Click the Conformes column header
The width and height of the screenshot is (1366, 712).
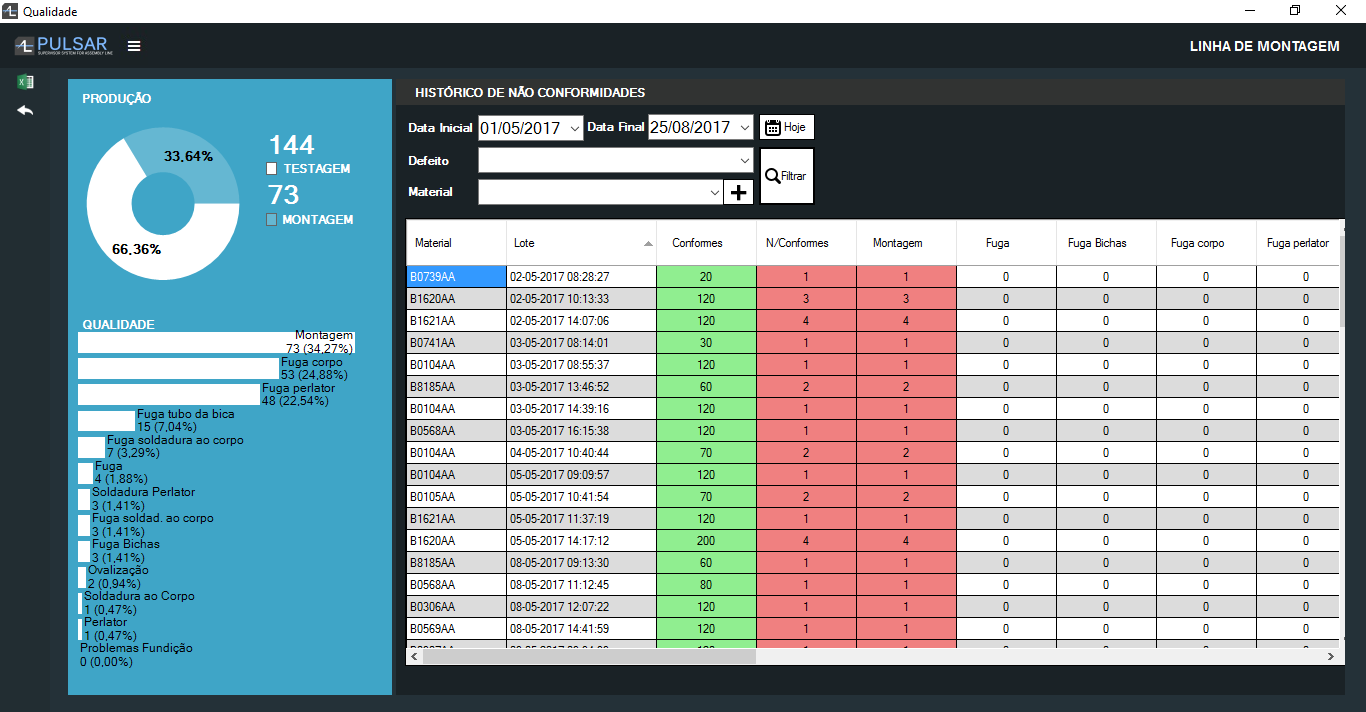(x=707, y=243)
